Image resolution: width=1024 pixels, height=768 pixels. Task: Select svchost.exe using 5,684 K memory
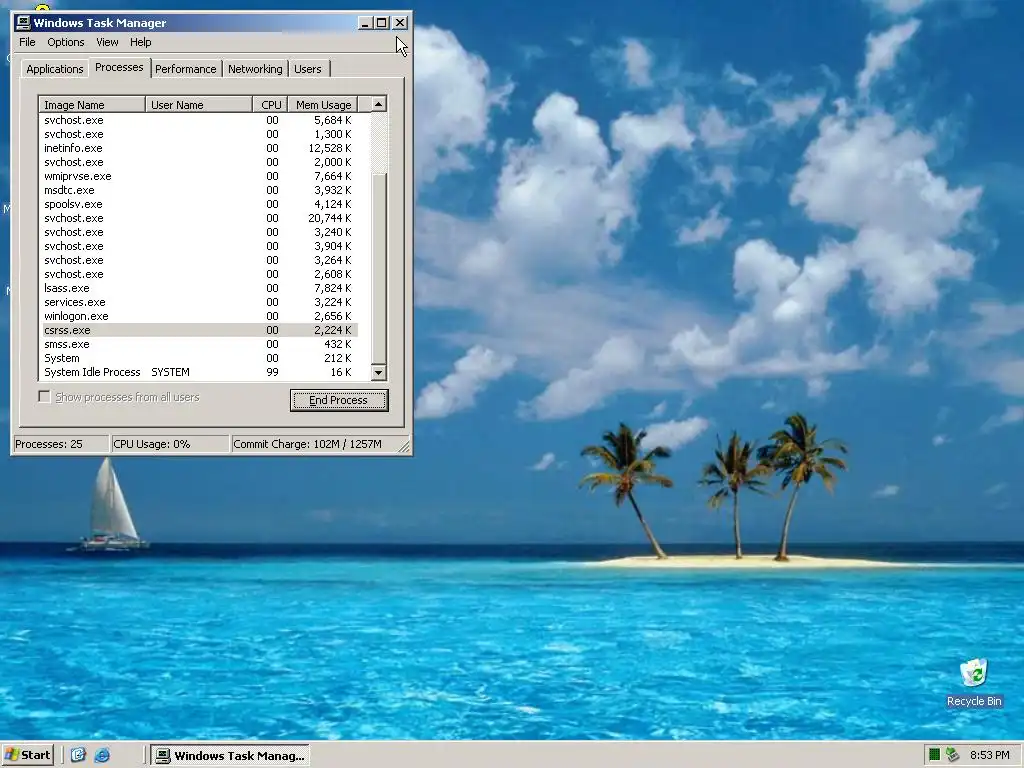coord(199,120)
